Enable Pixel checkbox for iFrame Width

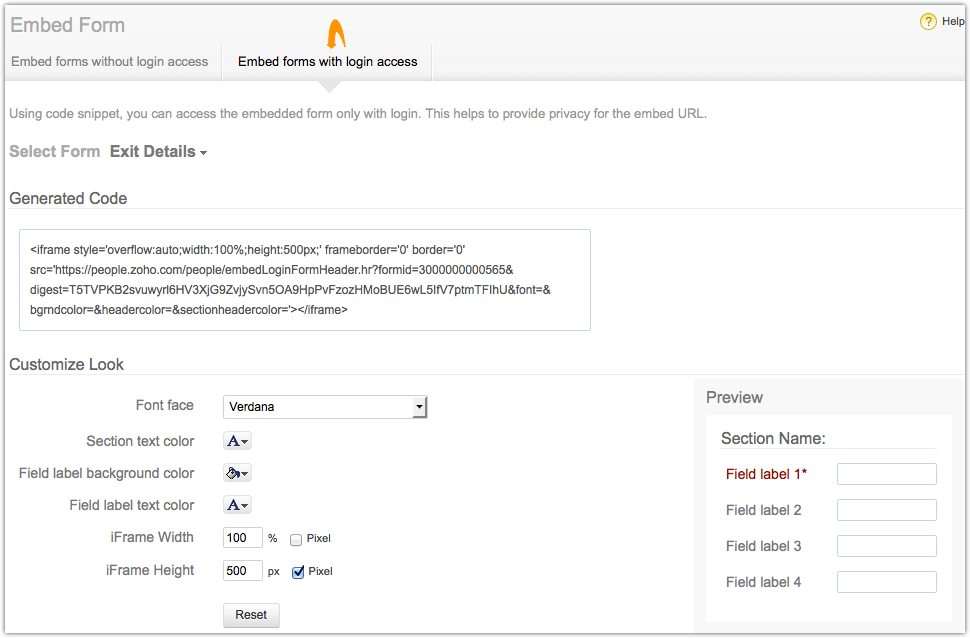[x=296, y=539]
